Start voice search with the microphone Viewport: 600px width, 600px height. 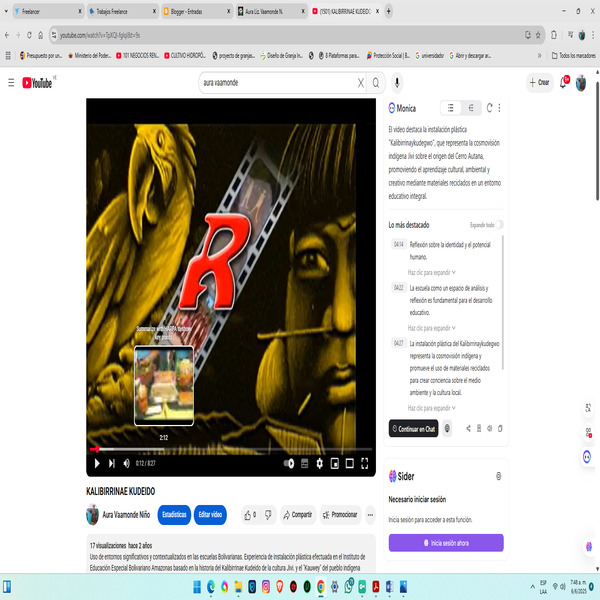point(397,83)
